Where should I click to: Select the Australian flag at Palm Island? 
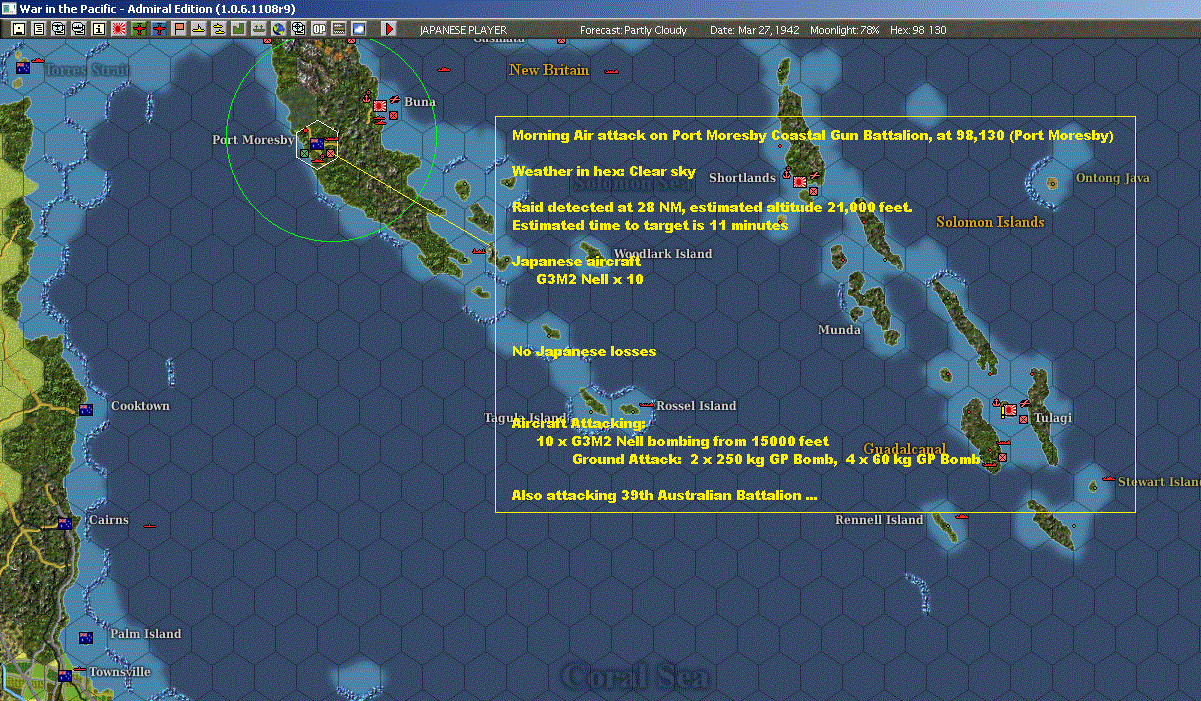click(86, 637)
